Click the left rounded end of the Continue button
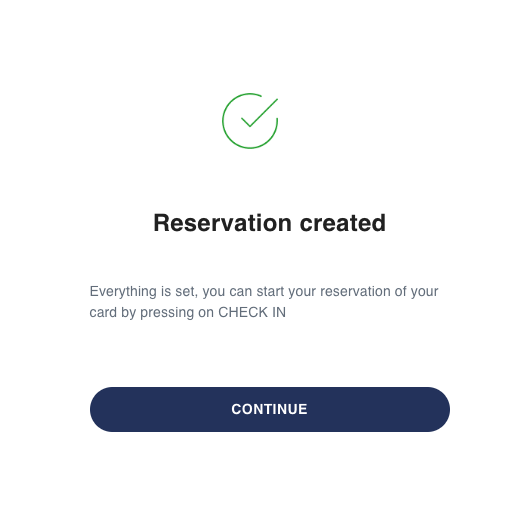 pos(103,409)
